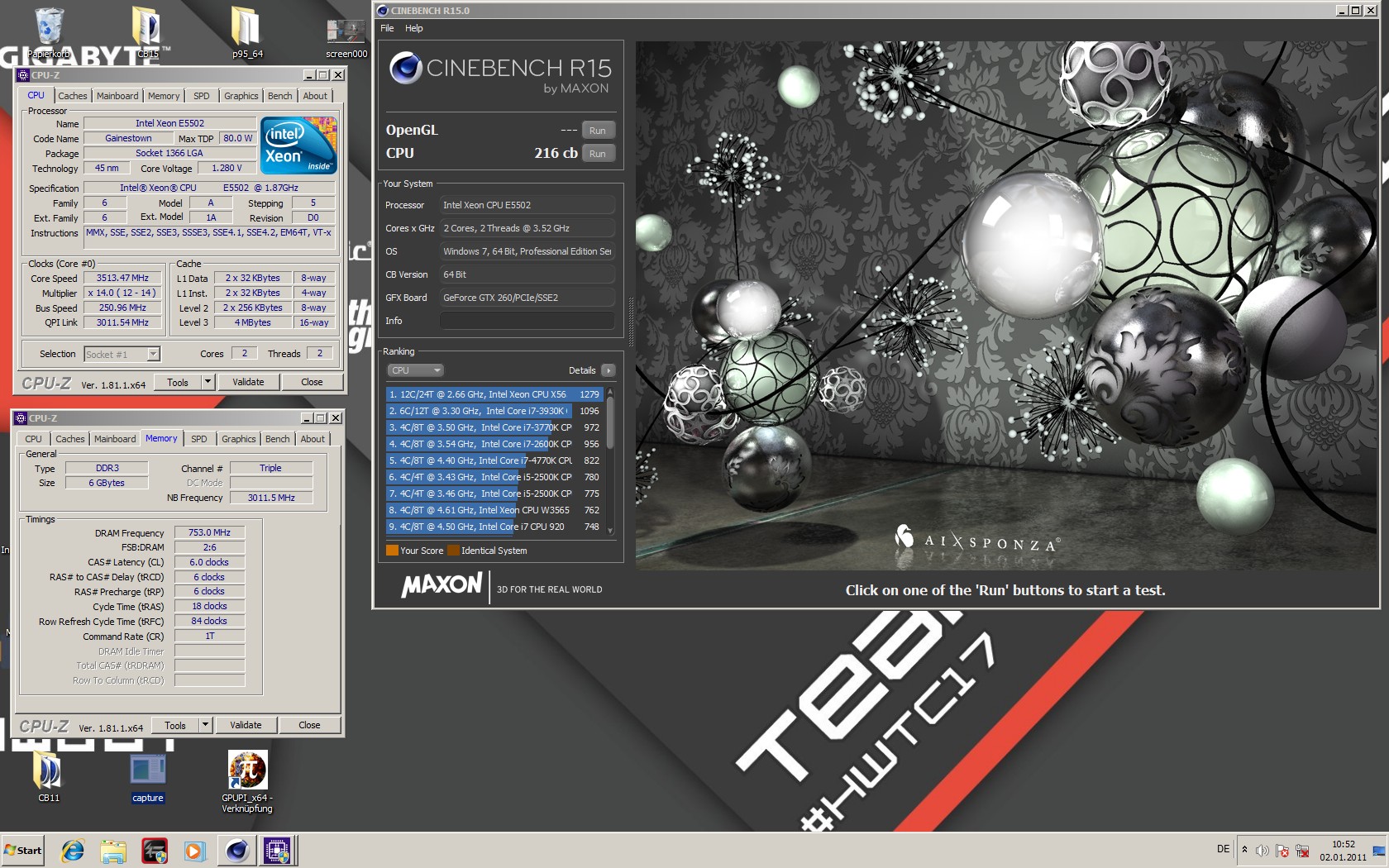Open the SPD tab in lower CPU-Z
The image size is (1389, 868).
pos(198,439)
